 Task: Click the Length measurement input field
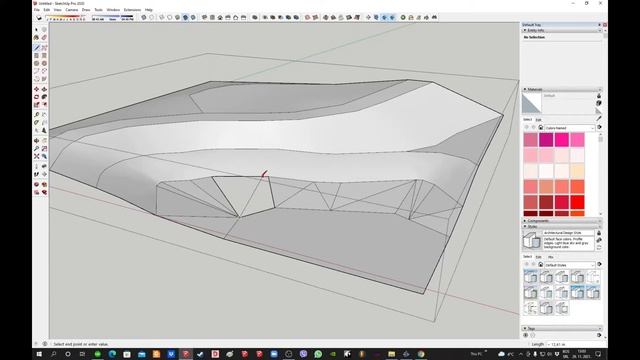click(x=575, y=344)
